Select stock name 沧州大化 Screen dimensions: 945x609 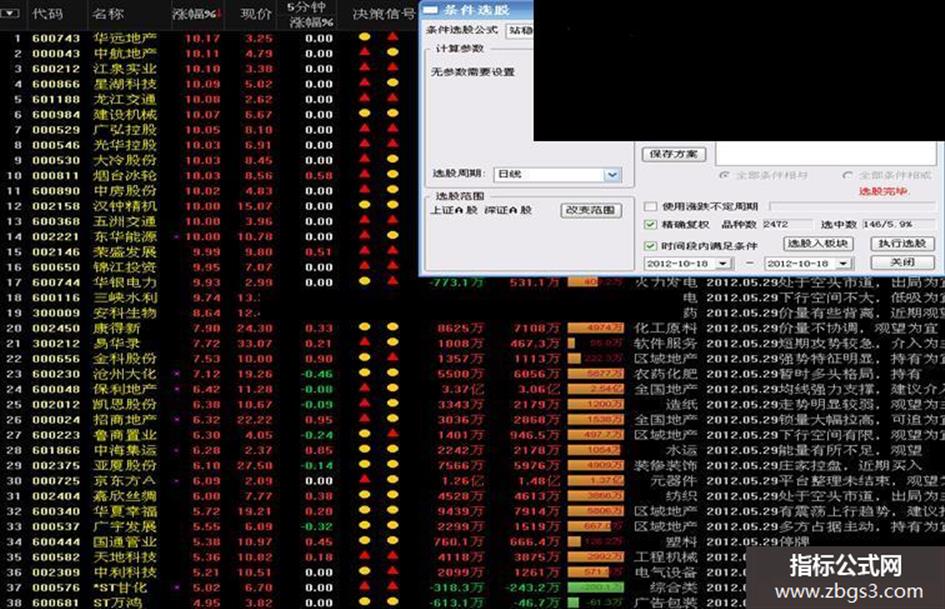click(125, 374)
